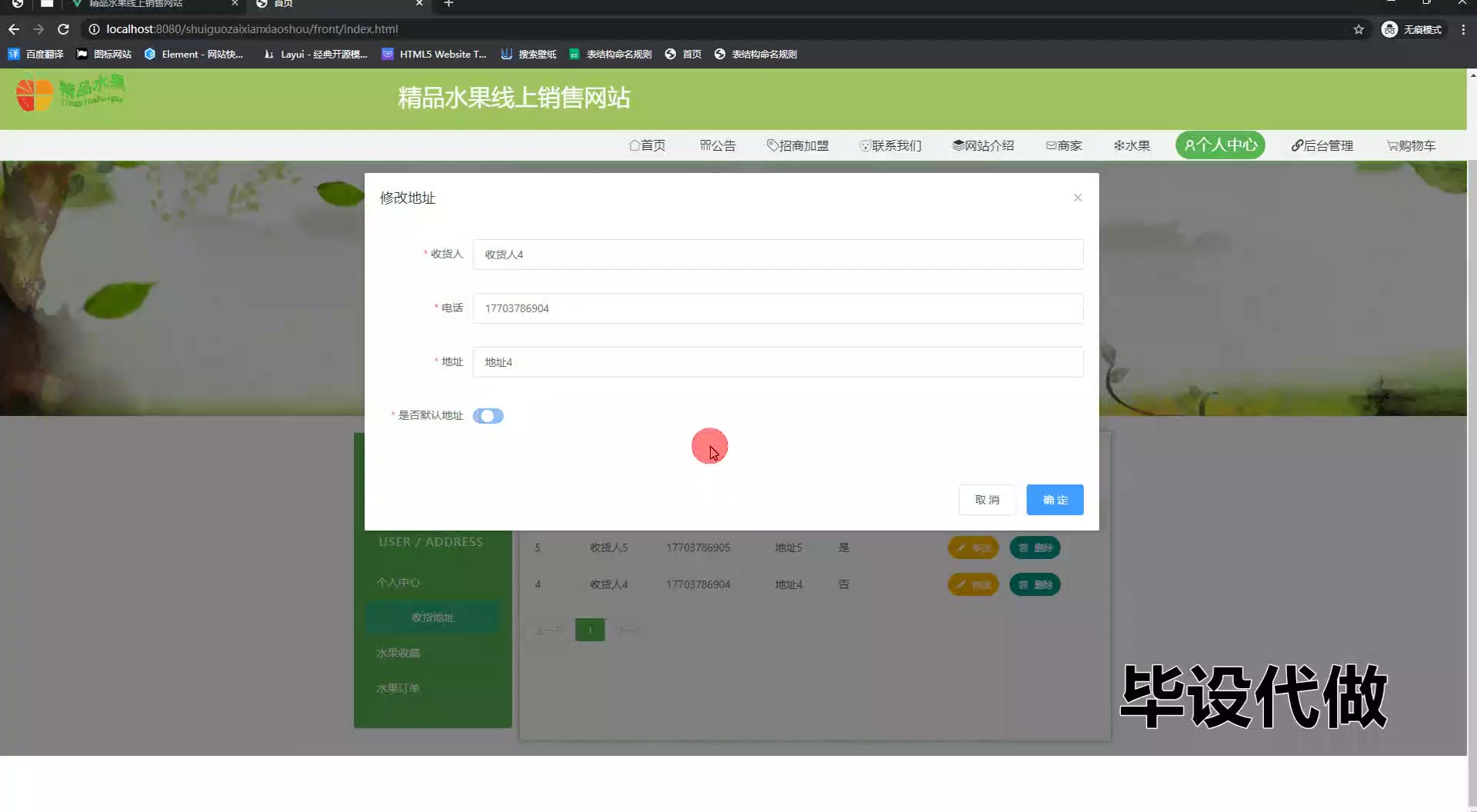
Task: Click 删除 button in 收货人5 row
Action: 1035,547
